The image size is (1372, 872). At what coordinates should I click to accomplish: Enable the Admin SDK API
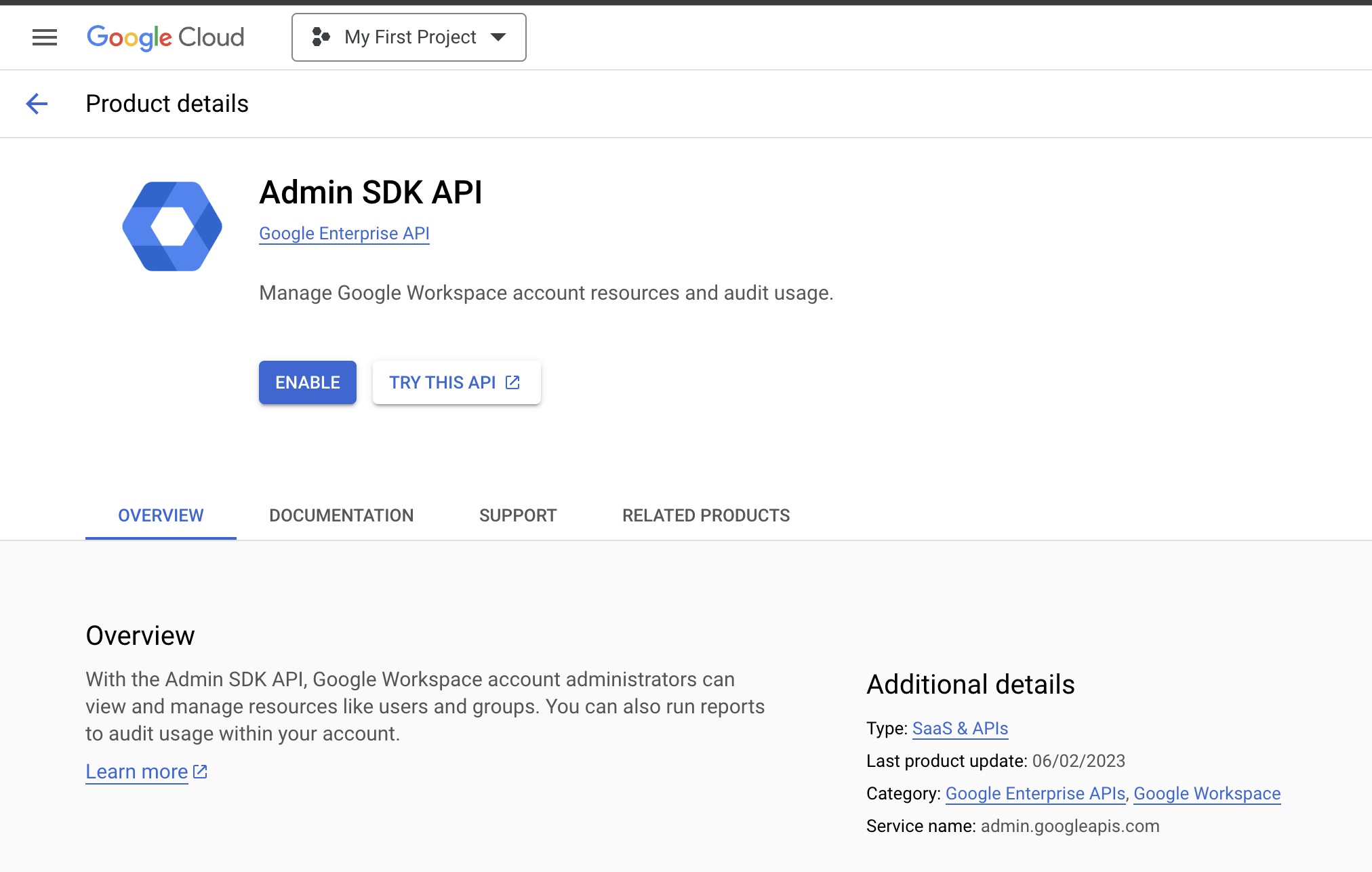tap(307, 382)
